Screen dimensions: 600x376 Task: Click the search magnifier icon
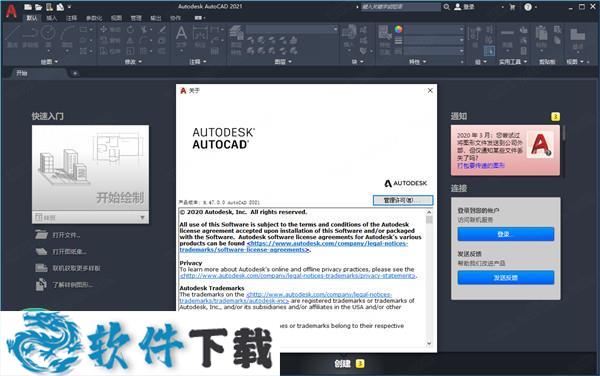tap(447, 7)
